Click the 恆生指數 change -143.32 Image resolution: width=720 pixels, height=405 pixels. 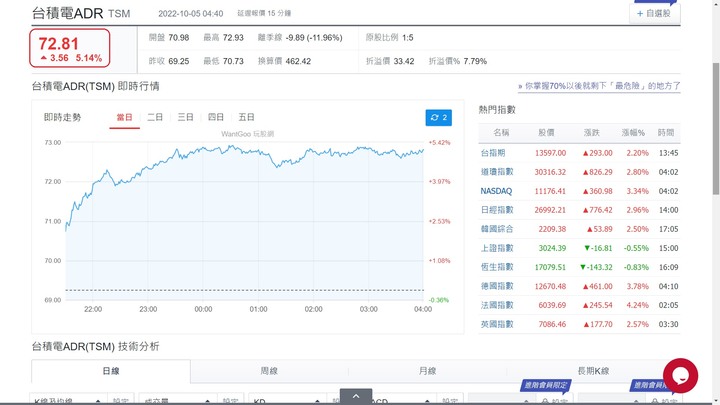coord(596,267)
